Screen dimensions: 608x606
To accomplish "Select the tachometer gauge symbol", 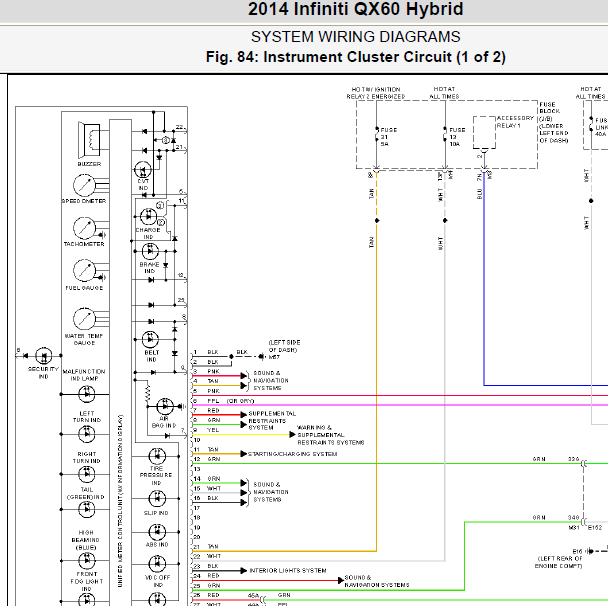I will click(84, 228).
